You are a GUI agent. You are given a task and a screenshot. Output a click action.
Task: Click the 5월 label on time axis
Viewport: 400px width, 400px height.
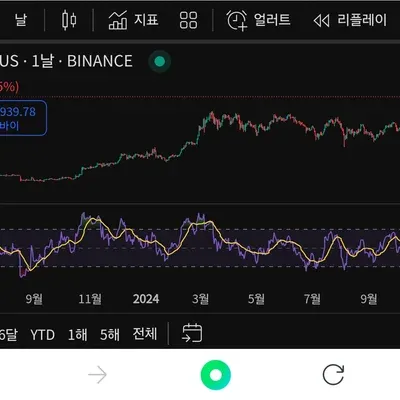point(256,299)
